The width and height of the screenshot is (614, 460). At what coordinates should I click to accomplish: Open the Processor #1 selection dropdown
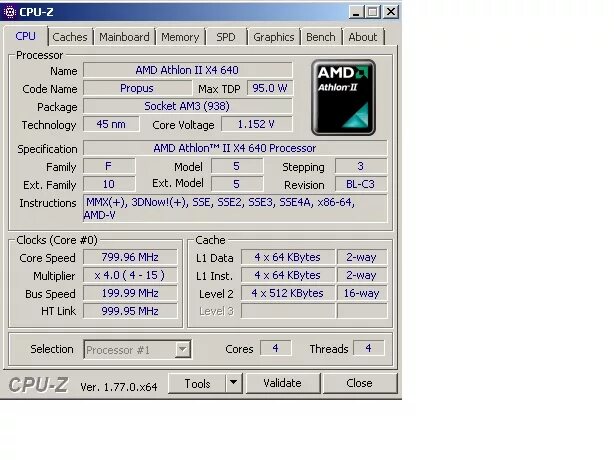(x=137, y=349)
